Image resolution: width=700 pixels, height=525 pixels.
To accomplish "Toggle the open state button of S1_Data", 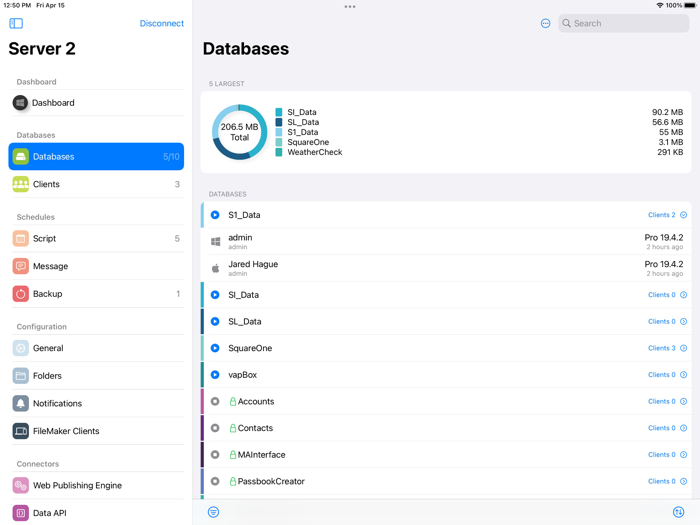I will click(215, 215).
